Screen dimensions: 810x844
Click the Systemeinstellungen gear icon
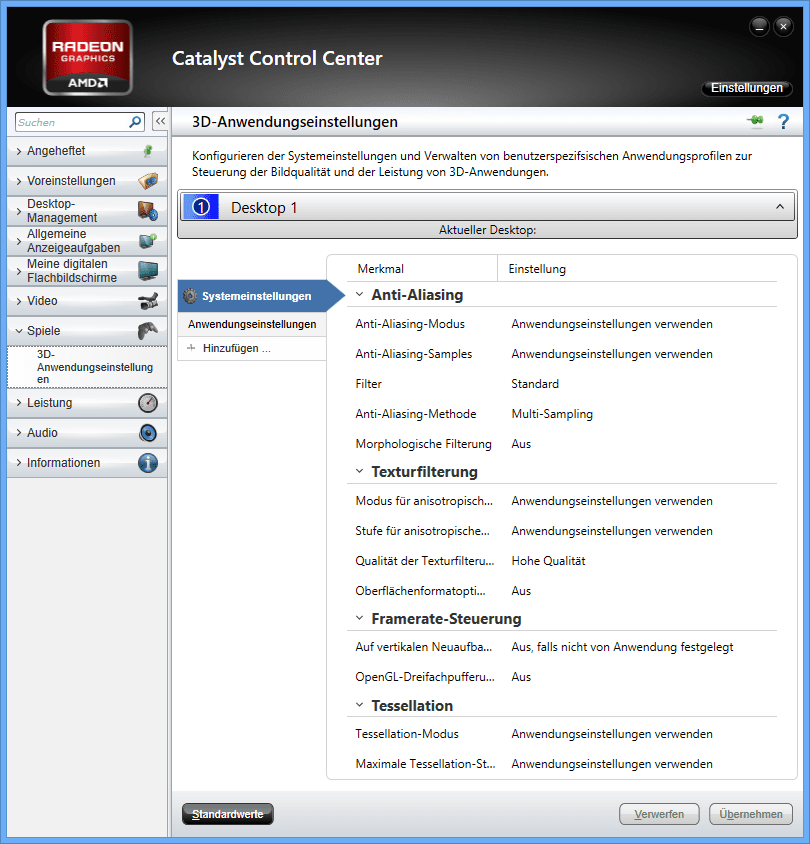point(190,296)
